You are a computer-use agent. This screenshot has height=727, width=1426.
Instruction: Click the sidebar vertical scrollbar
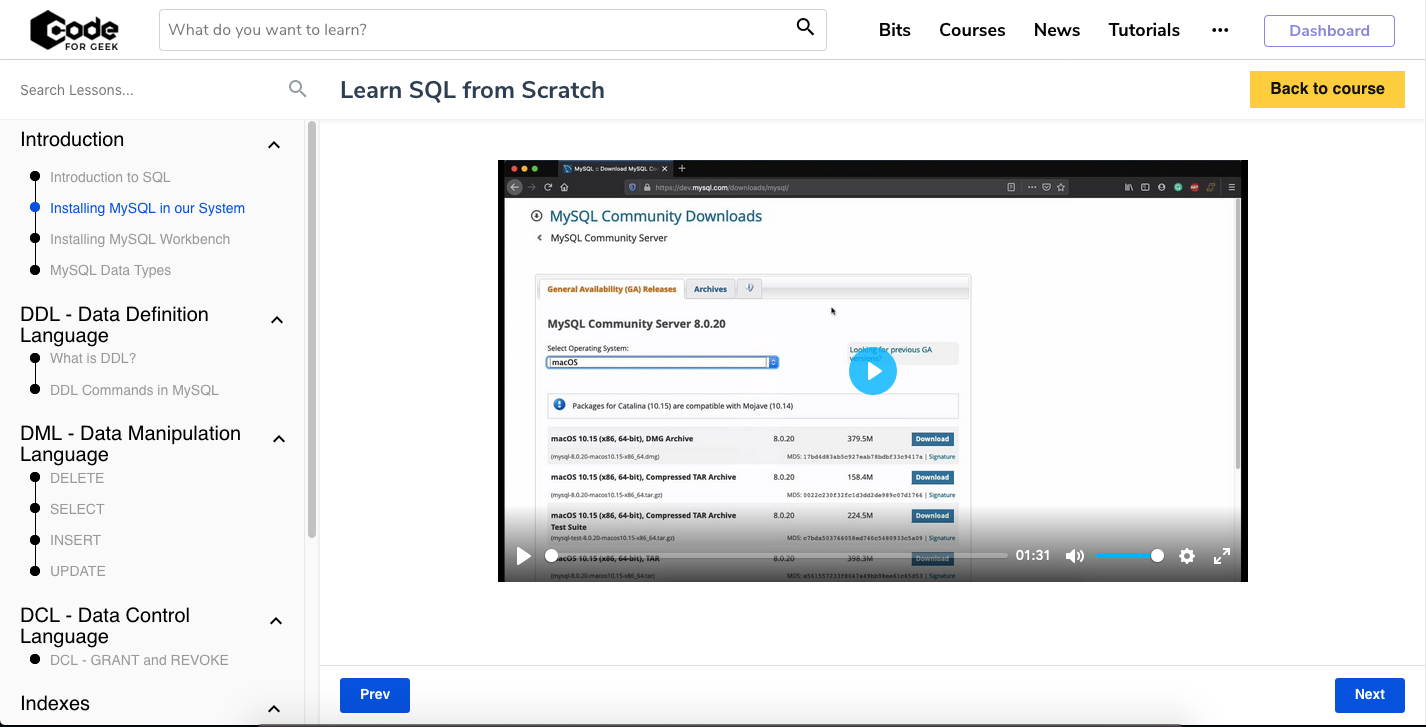(312, 330)
